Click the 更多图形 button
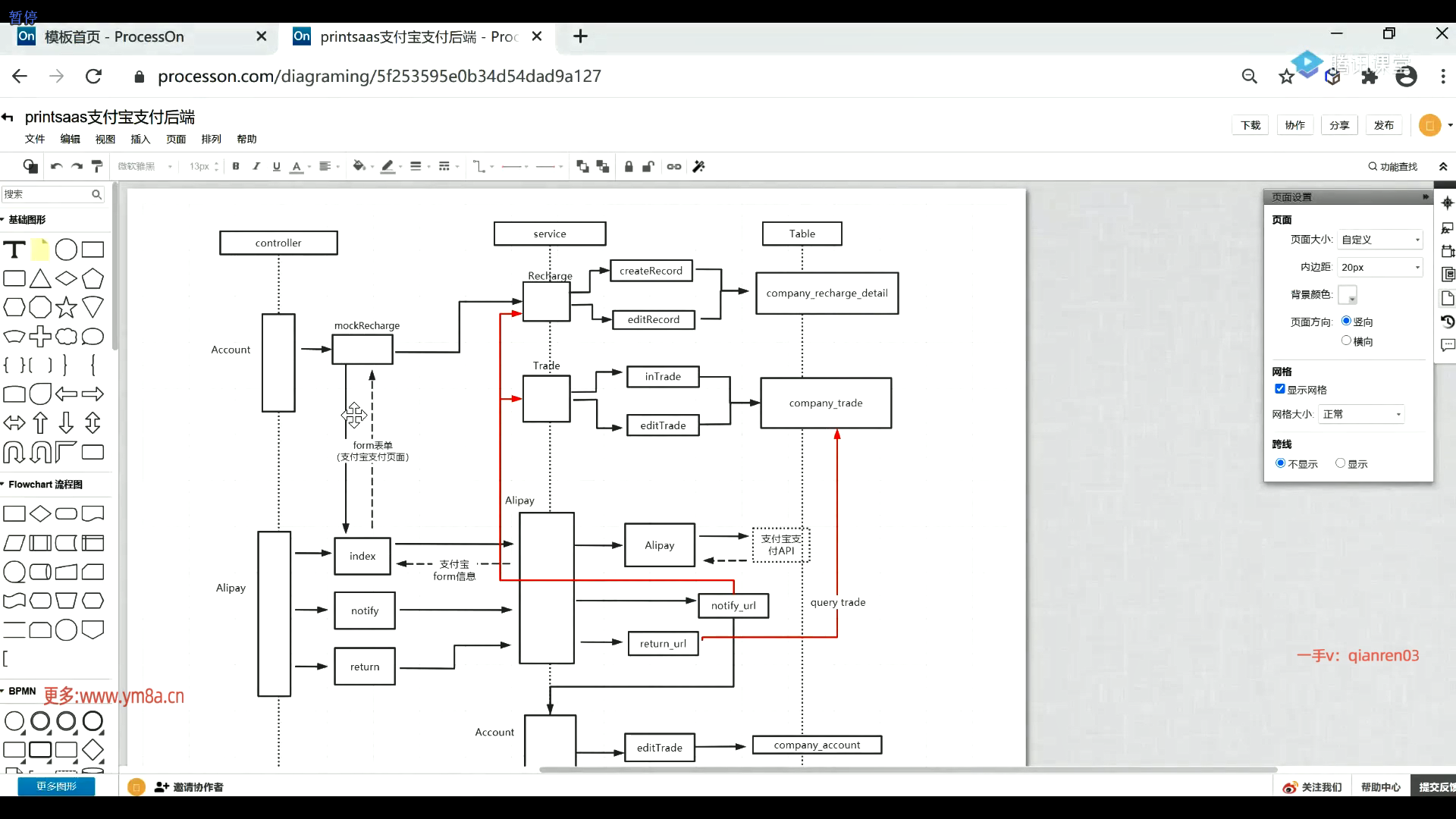The image size is (1456, 819). (56, 786)
